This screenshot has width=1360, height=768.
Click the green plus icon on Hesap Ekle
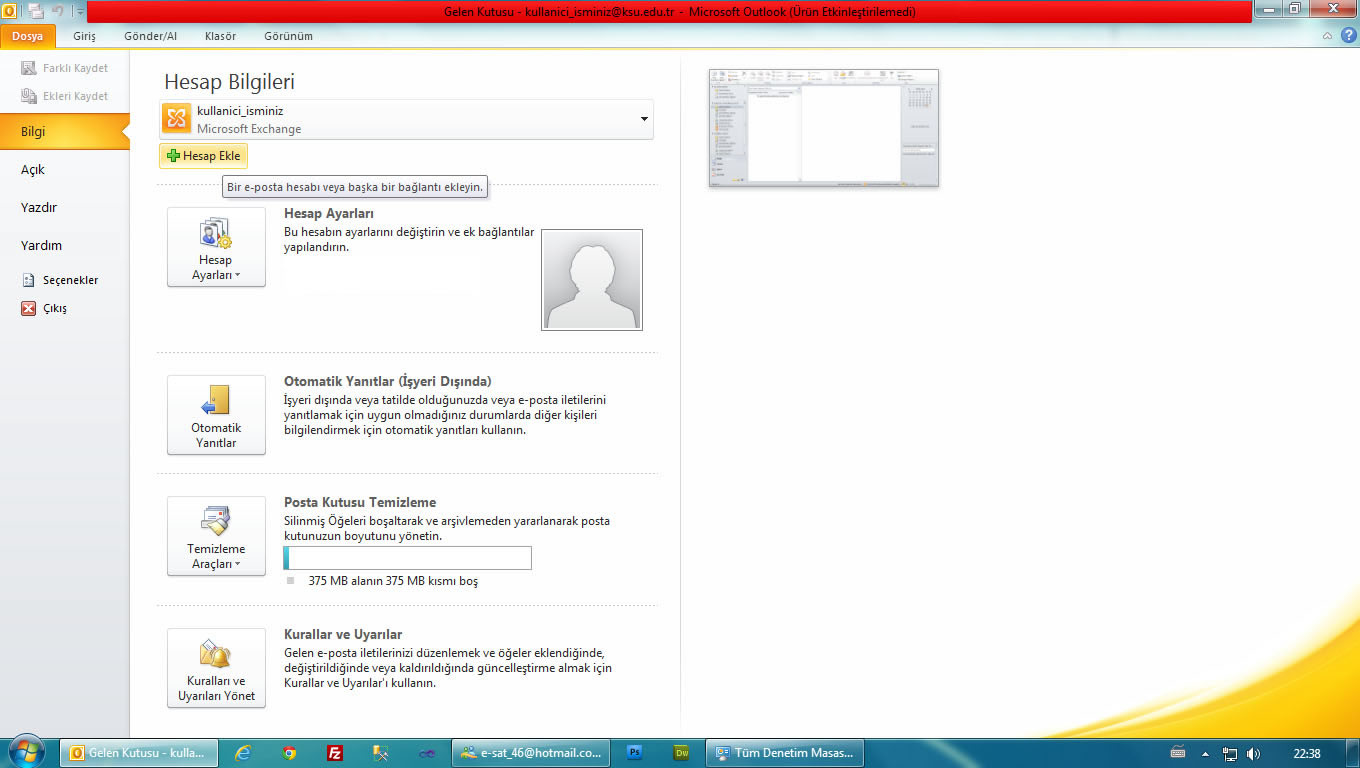click(x=173, y=156)
